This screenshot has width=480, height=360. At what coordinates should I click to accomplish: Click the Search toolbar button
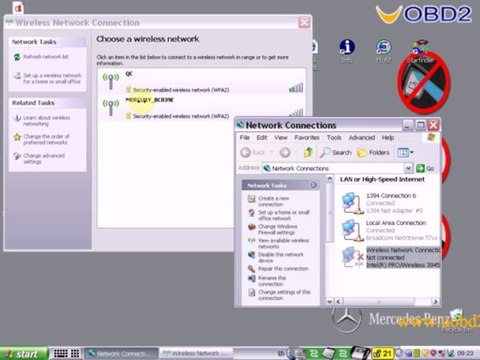(x=336, y=153)
